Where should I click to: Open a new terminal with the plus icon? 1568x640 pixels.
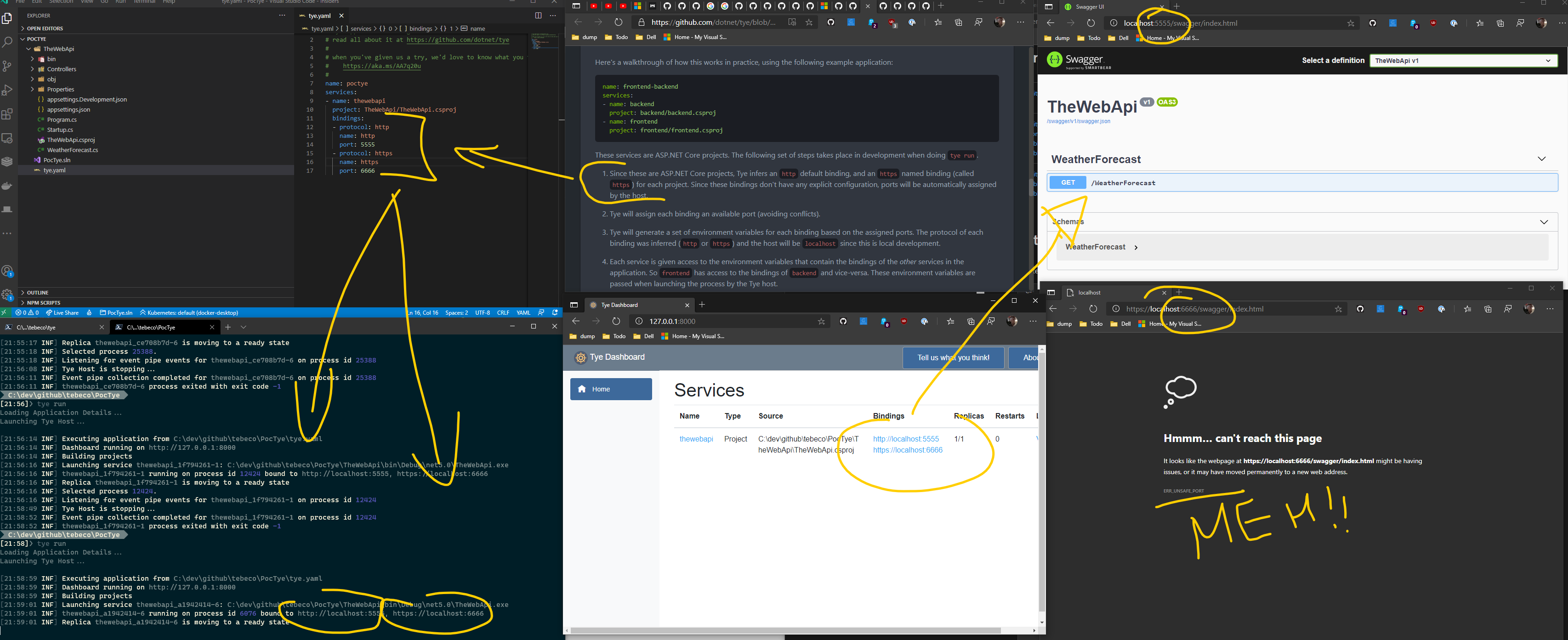coord(227,327)
